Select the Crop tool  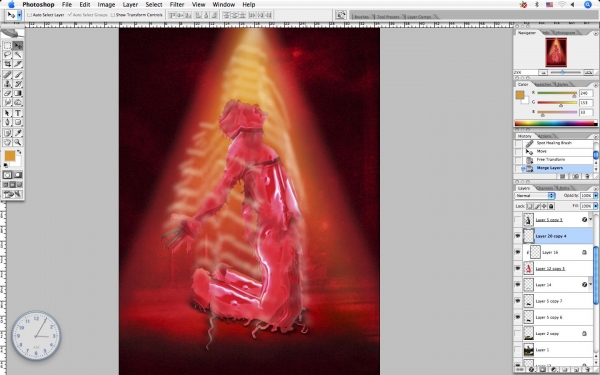[7, 64]
